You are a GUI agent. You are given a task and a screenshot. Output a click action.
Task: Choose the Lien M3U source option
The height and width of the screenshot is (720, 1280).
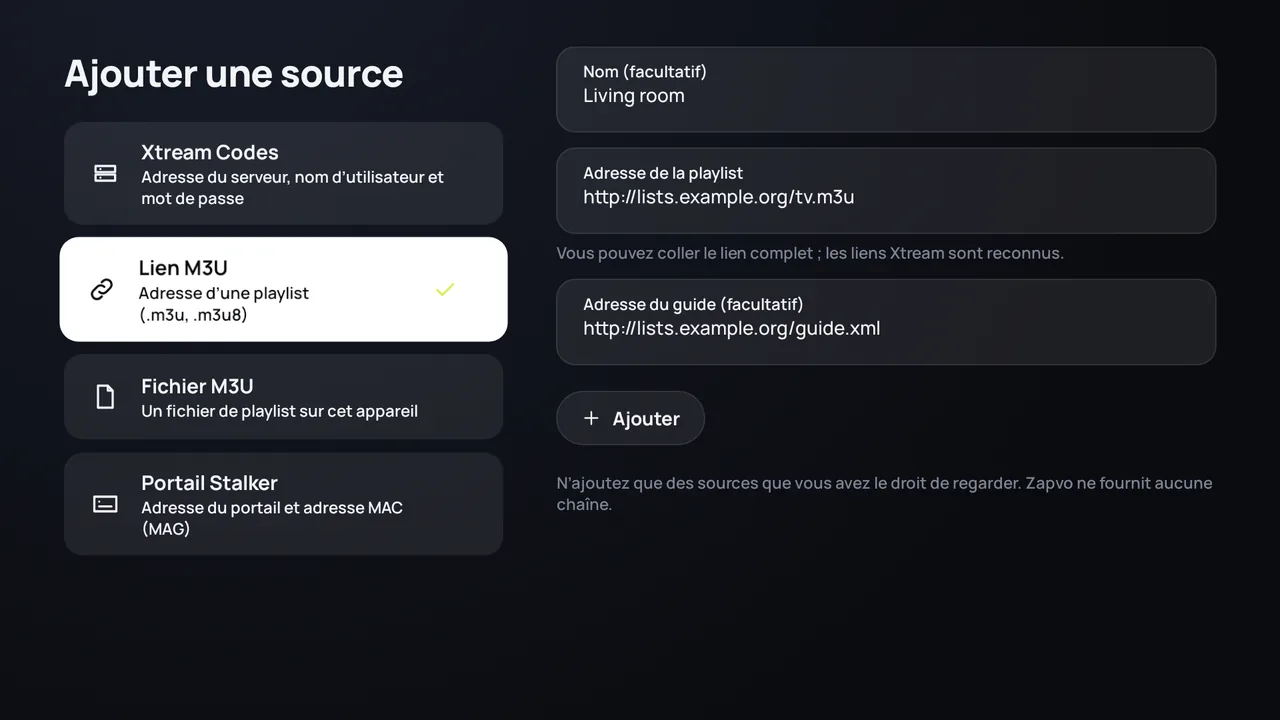(x=283, y=289)
